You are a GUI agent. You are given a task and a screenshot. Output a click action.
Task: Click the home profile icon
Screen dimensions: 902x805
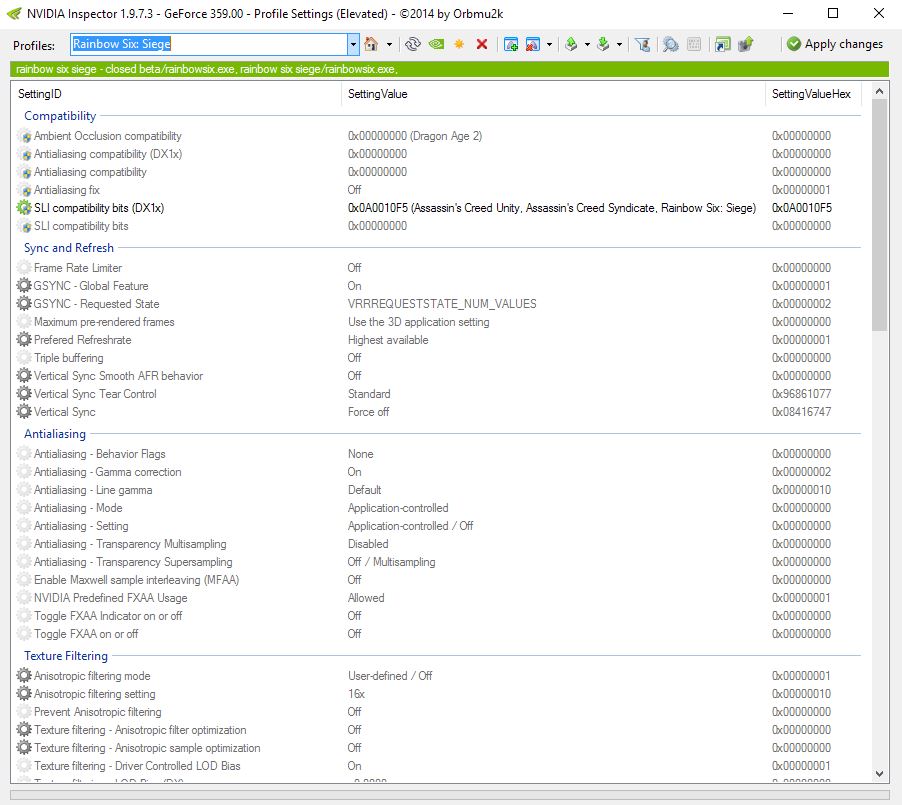click(x=372, y=44)
